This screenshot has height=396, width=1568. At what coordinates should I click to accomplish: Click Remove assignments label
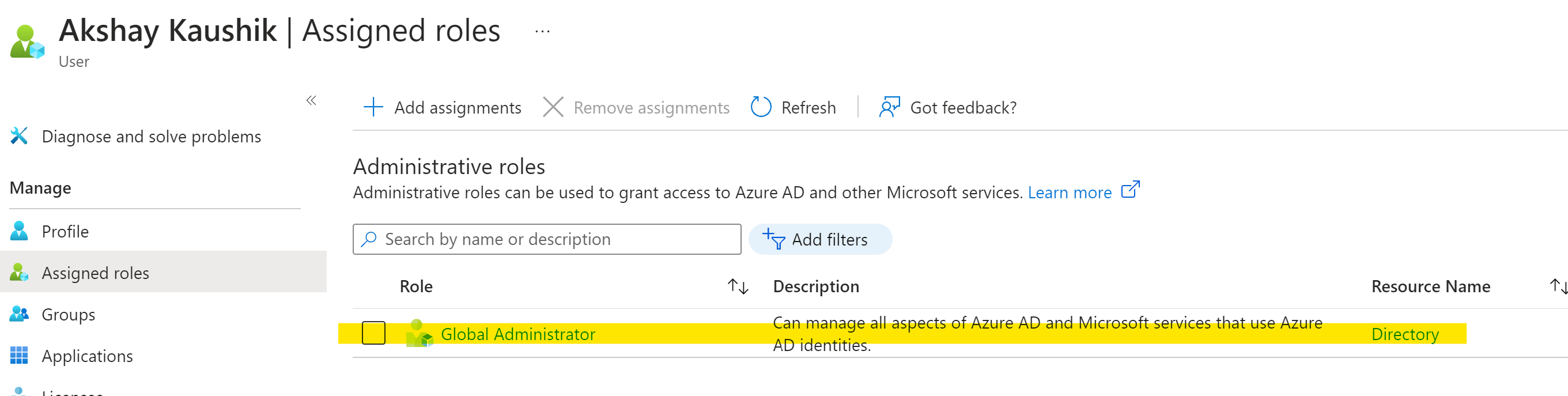point(651,108)
